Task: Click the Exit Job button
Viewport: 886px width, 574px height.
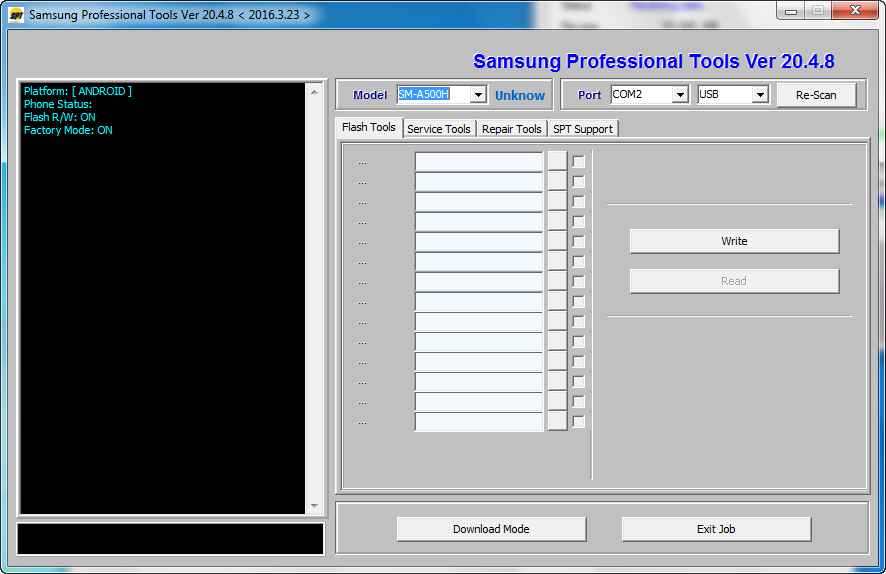Action: (716, 529)
